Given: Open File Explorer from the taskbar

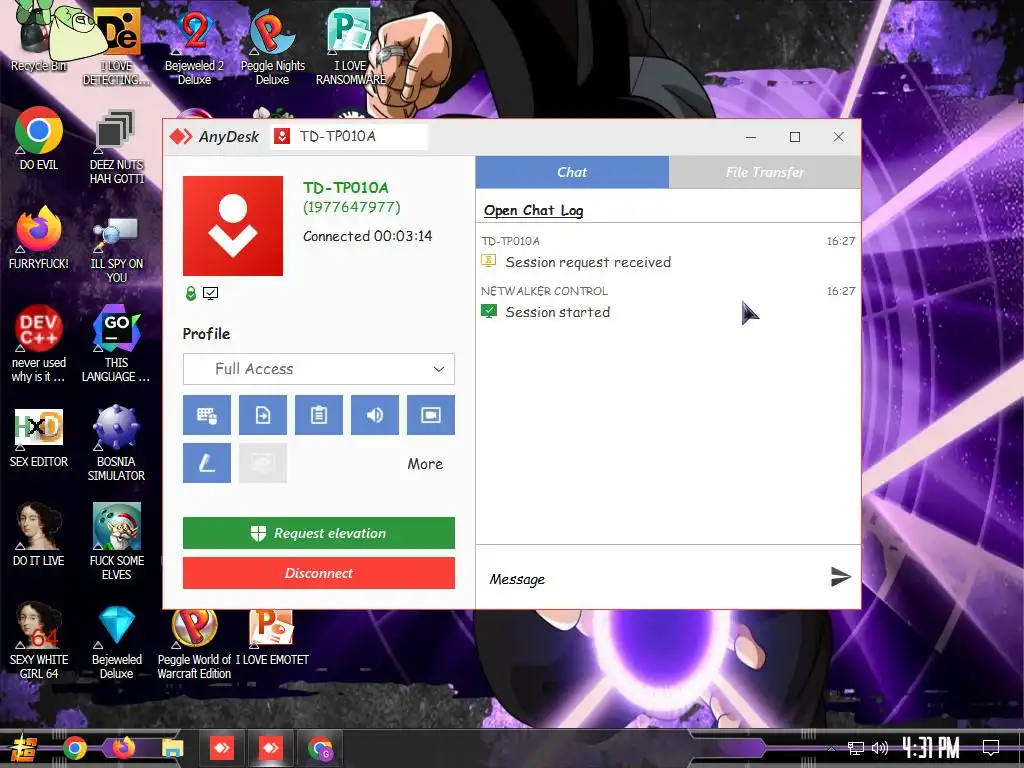Looking at the screenshot, I should pyautogui.click(x=172, y=748).
